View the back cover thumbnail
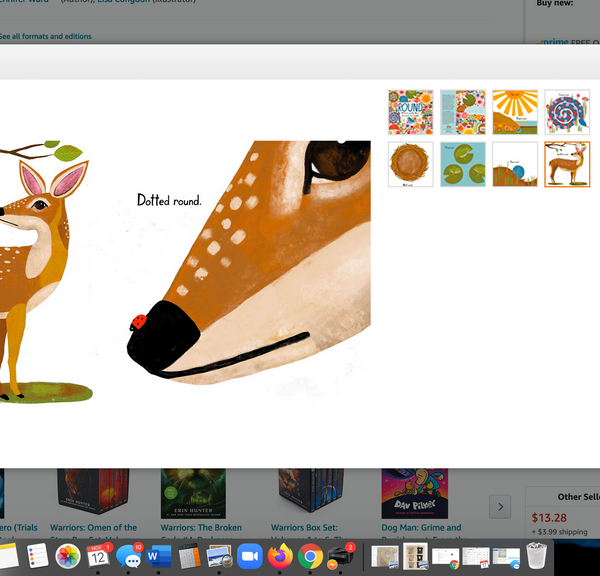The height and width of the screenshot is (576, 600). point(463,112)
